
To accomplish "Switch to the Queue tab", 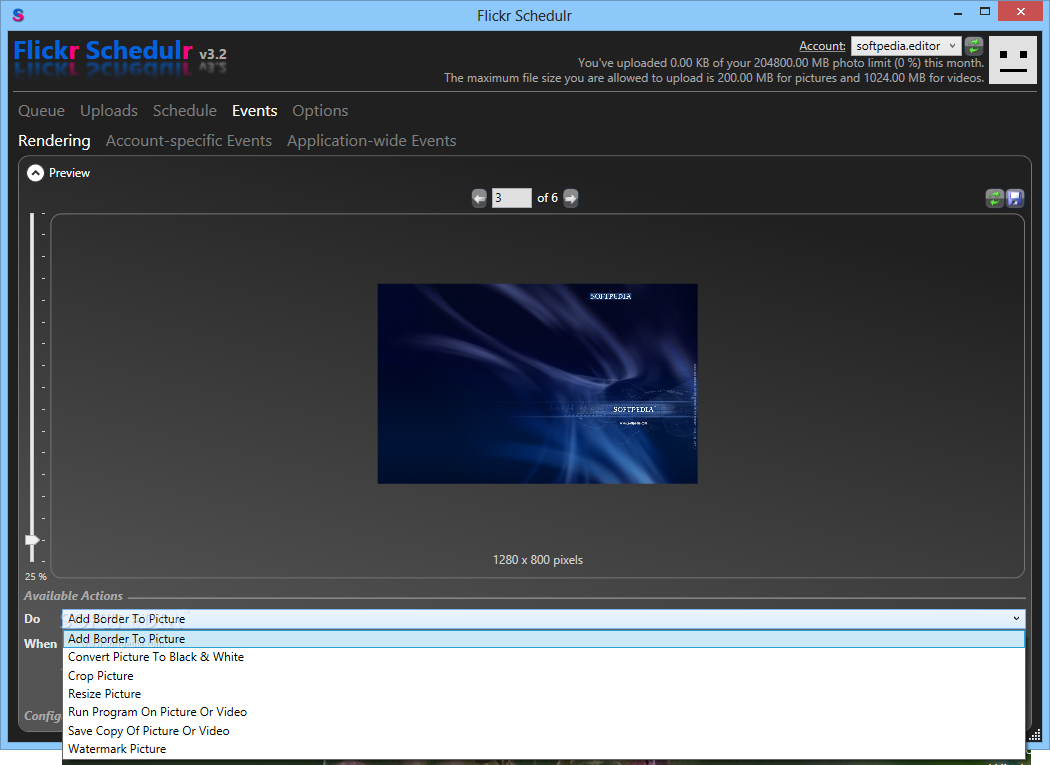I will pos(42,111).
